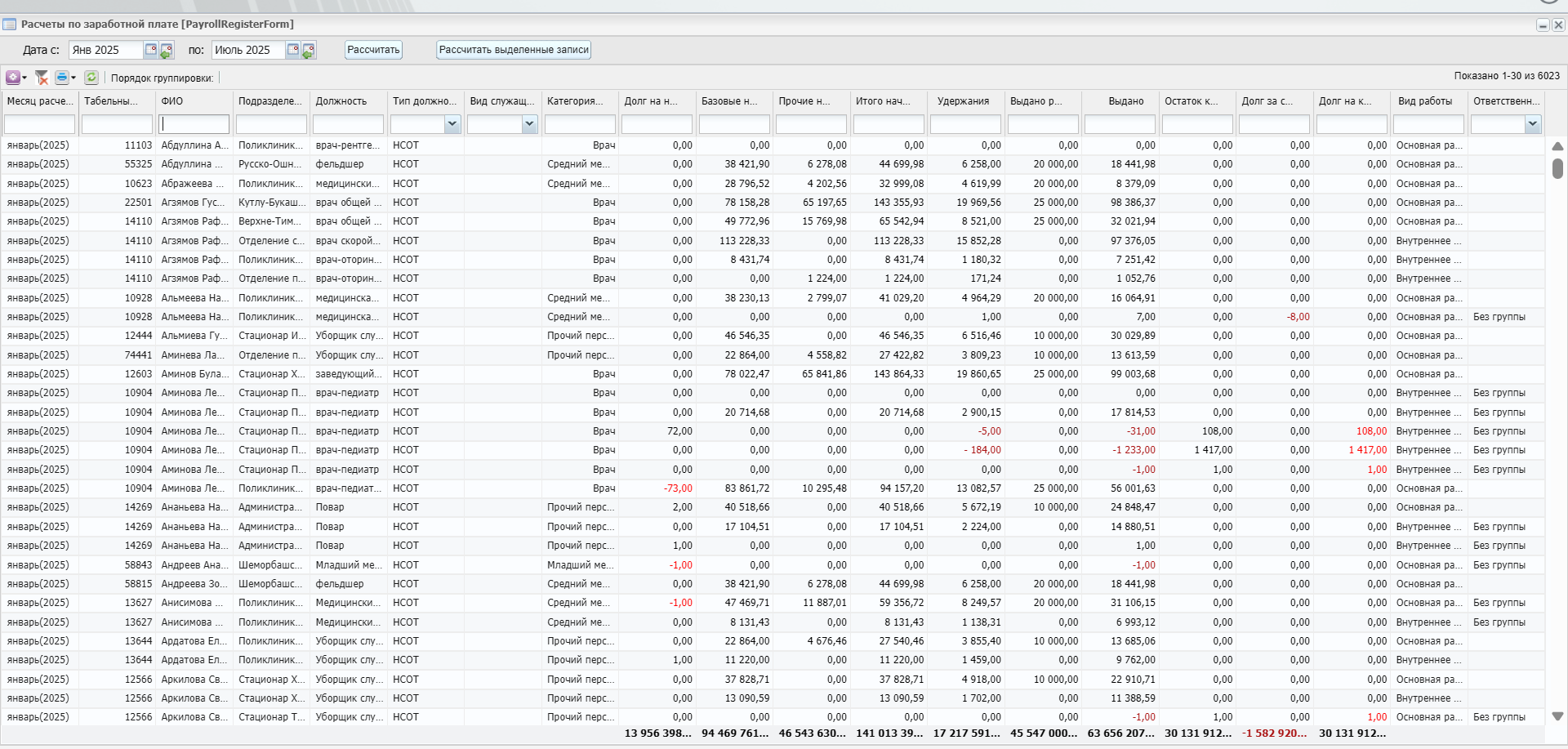Click the '27 540,46' total cell
Image resolution: width=1568 pixels, height=749 pixels.
889,641
